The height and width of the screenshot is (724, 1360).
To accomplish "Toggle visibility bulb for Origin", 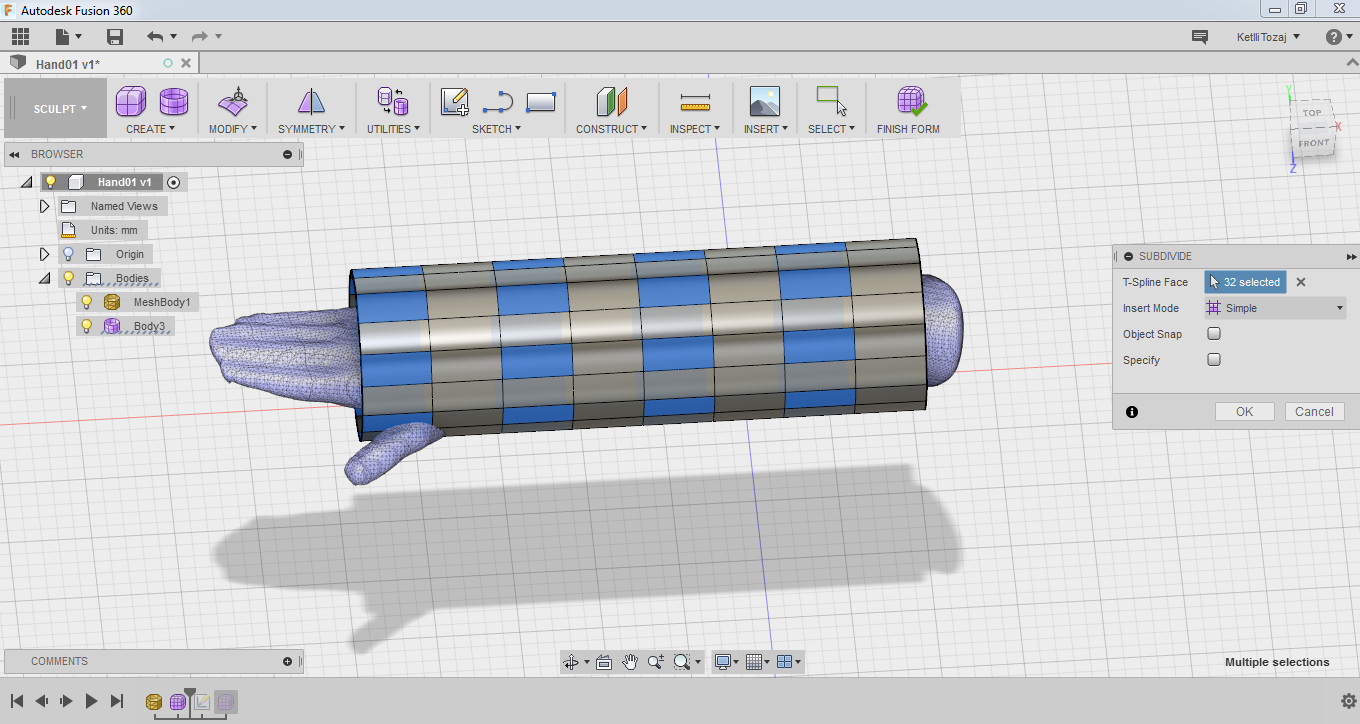I will click(x=68, y=254).
